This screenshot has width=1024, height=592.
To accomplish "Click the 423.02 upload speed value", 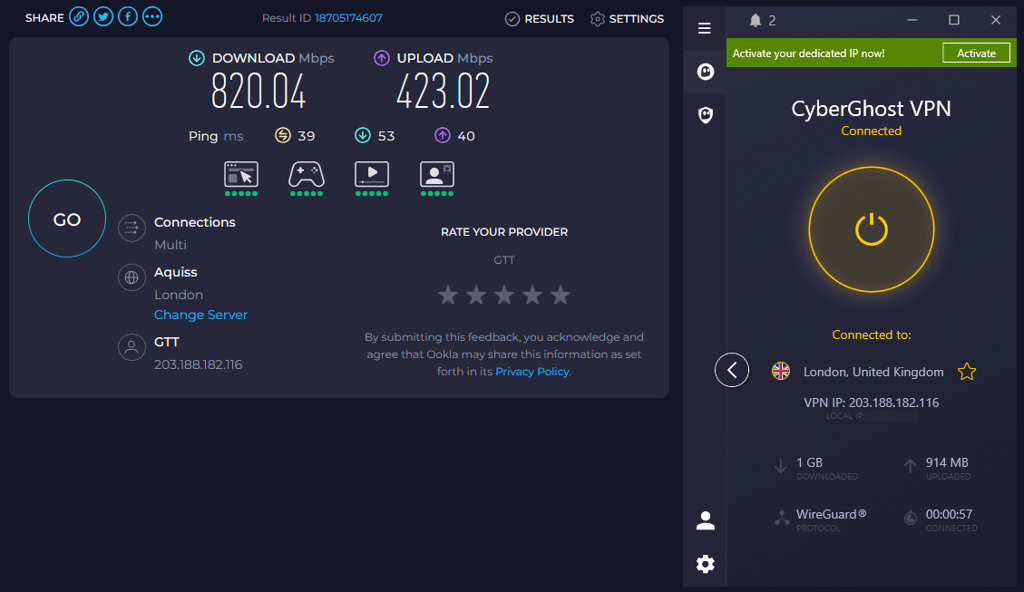I will click(443, 91).
